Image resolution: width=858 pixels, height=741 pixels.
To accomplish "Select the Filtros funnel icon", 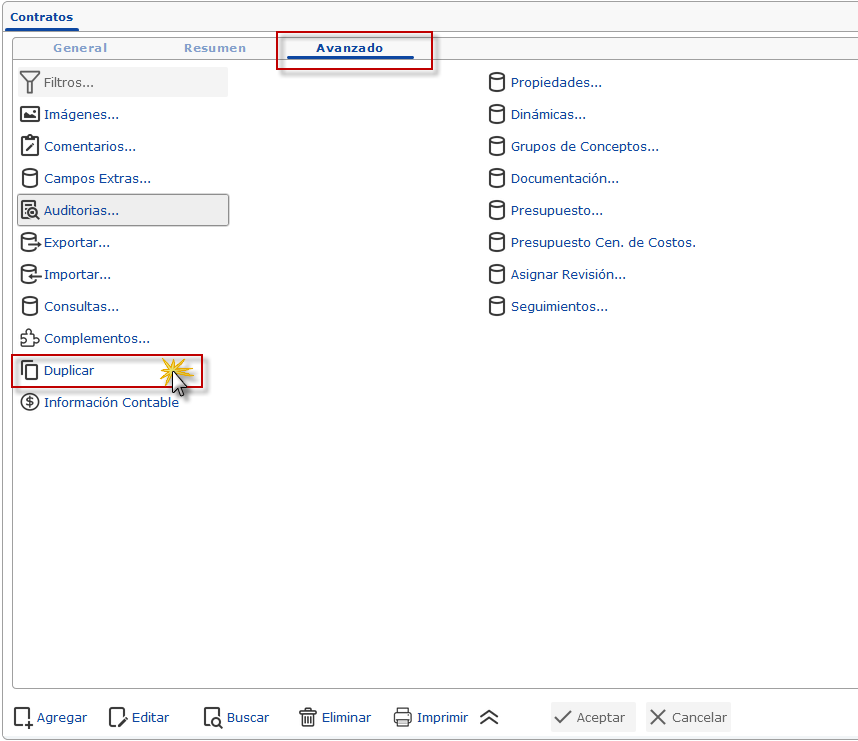I will click(x=29, y=81).
